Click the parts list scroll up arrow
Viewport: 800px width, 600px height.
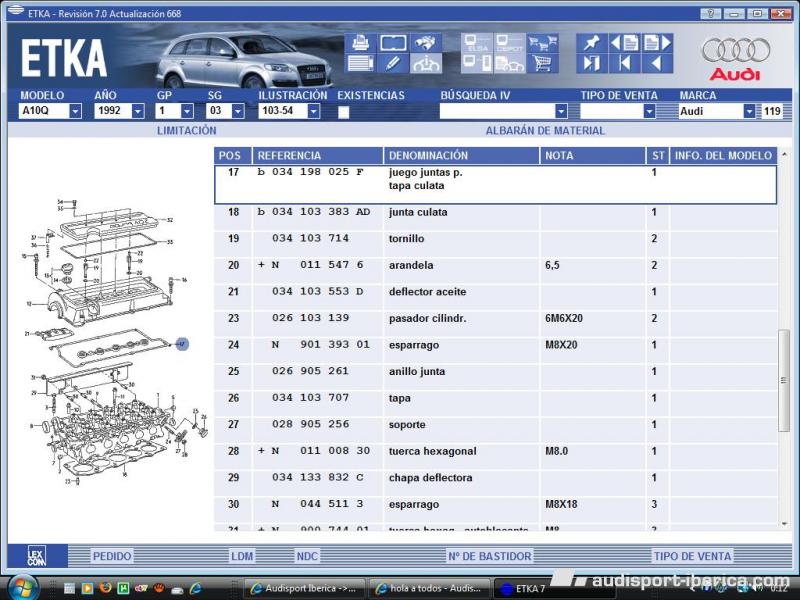pos(784,154)
